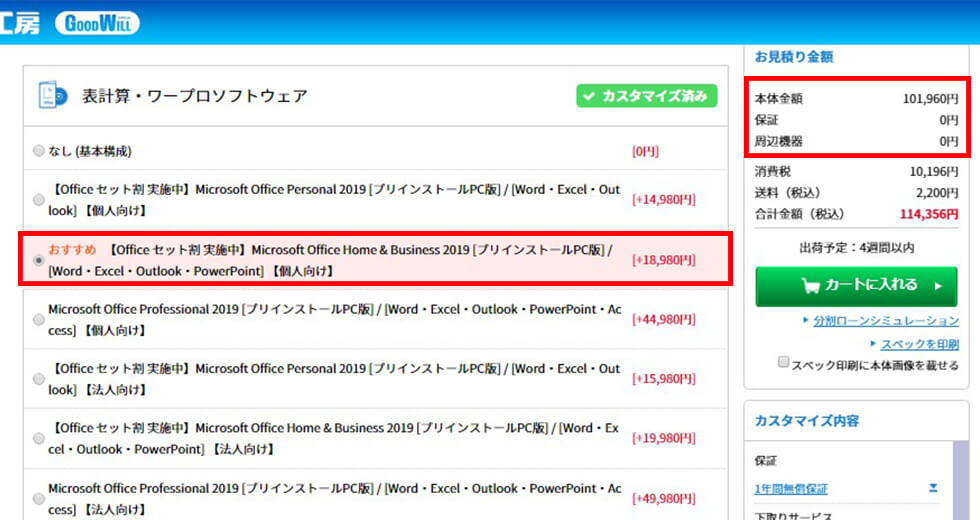Viewport: 980px width, 520px height.
Task: Enable スペック印刷に本体画像を載せる checkbox
Action: point(783,362)
